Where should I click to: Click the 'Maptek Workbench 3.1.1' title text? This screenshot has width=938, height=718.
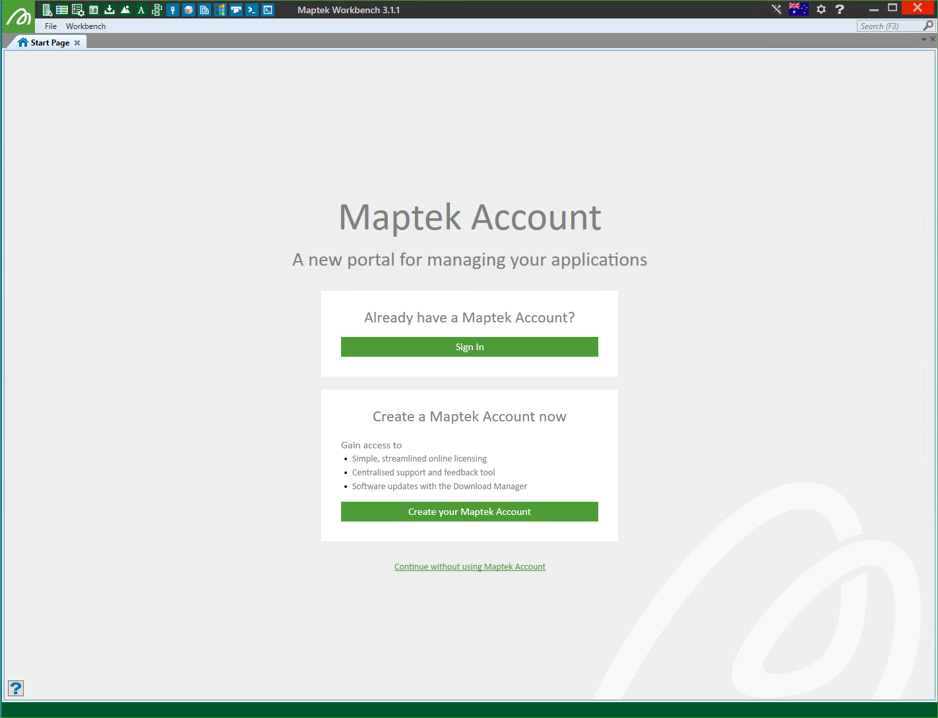pyautogui.click(x=349, y=10)
